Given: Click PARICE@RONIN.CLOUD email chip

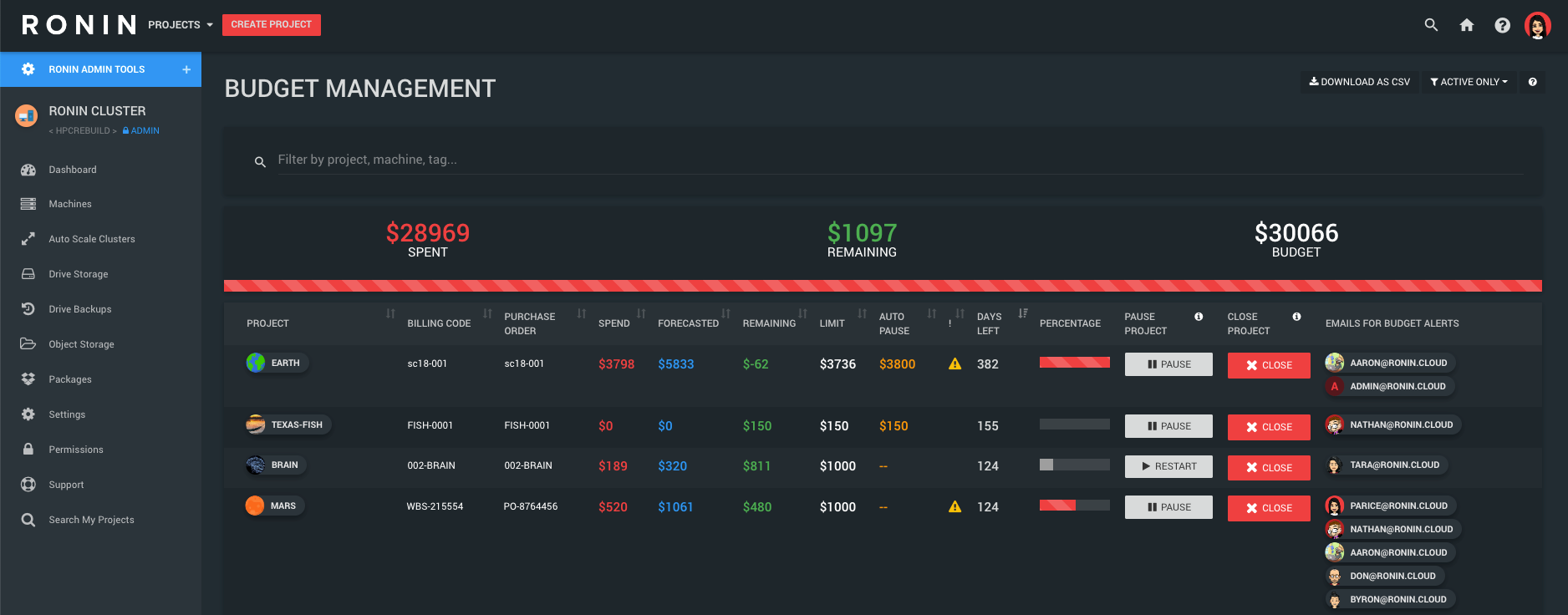Looking at the screenshot, I should (1390, 506).
